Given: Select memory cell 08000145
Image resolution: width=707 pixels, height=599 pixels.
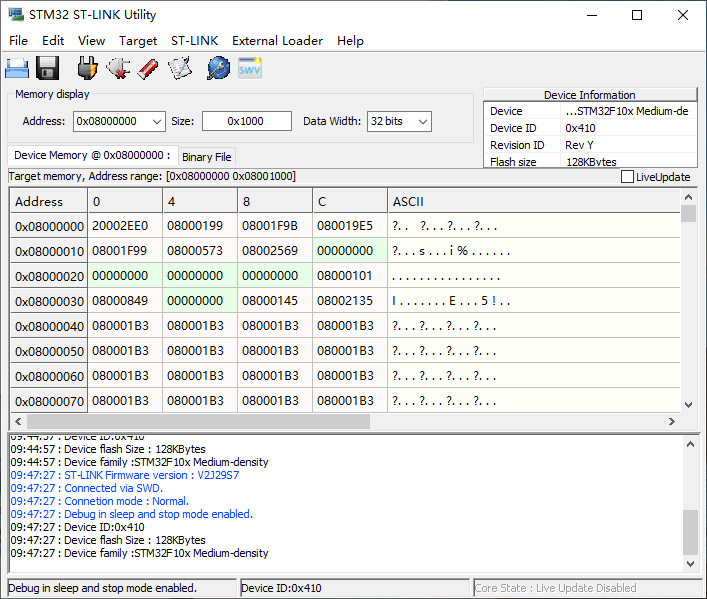Looking at the screenshot, I should point(275,301).
